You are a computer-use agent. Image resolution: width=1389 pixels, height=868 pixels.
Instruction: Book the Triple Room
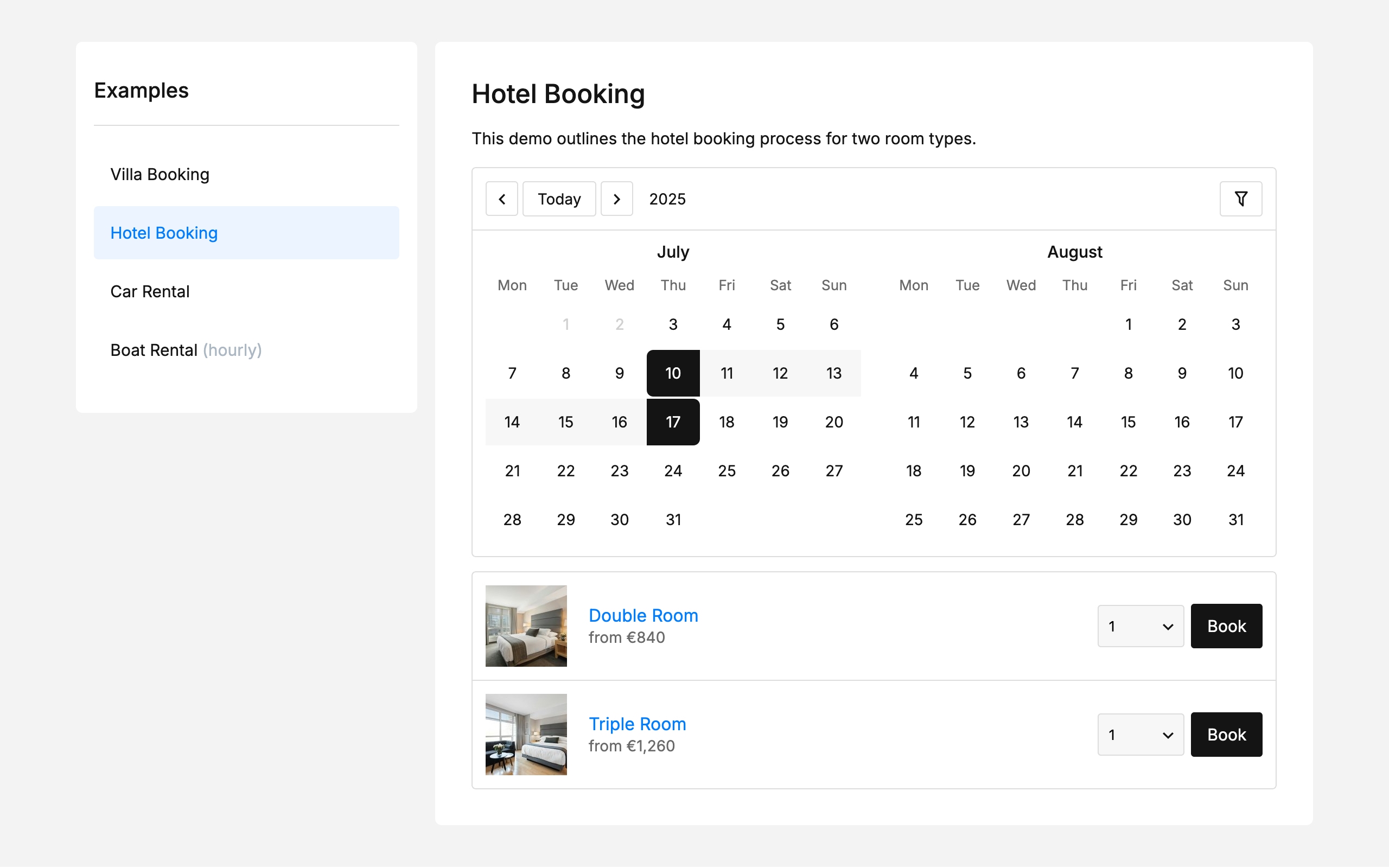[x=1226, y=734]
